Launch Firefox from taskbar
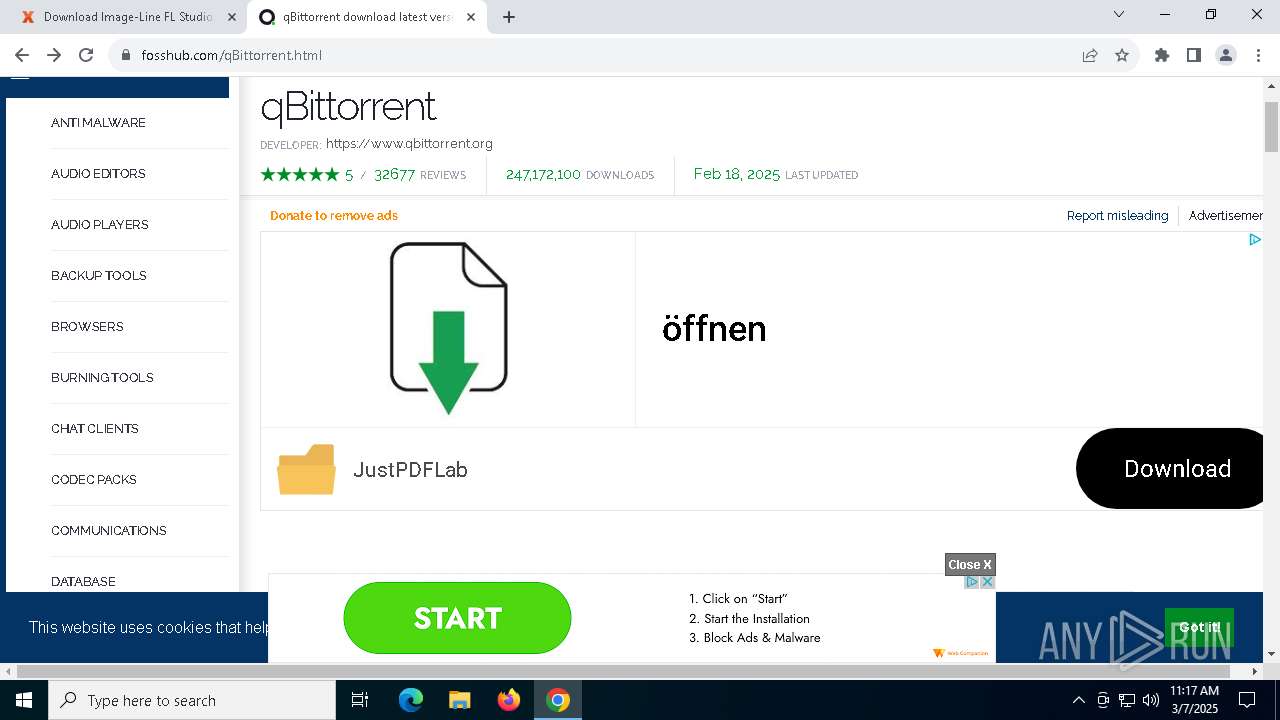The height and width of the screenshot is (720, 1280). click(509, 700)
